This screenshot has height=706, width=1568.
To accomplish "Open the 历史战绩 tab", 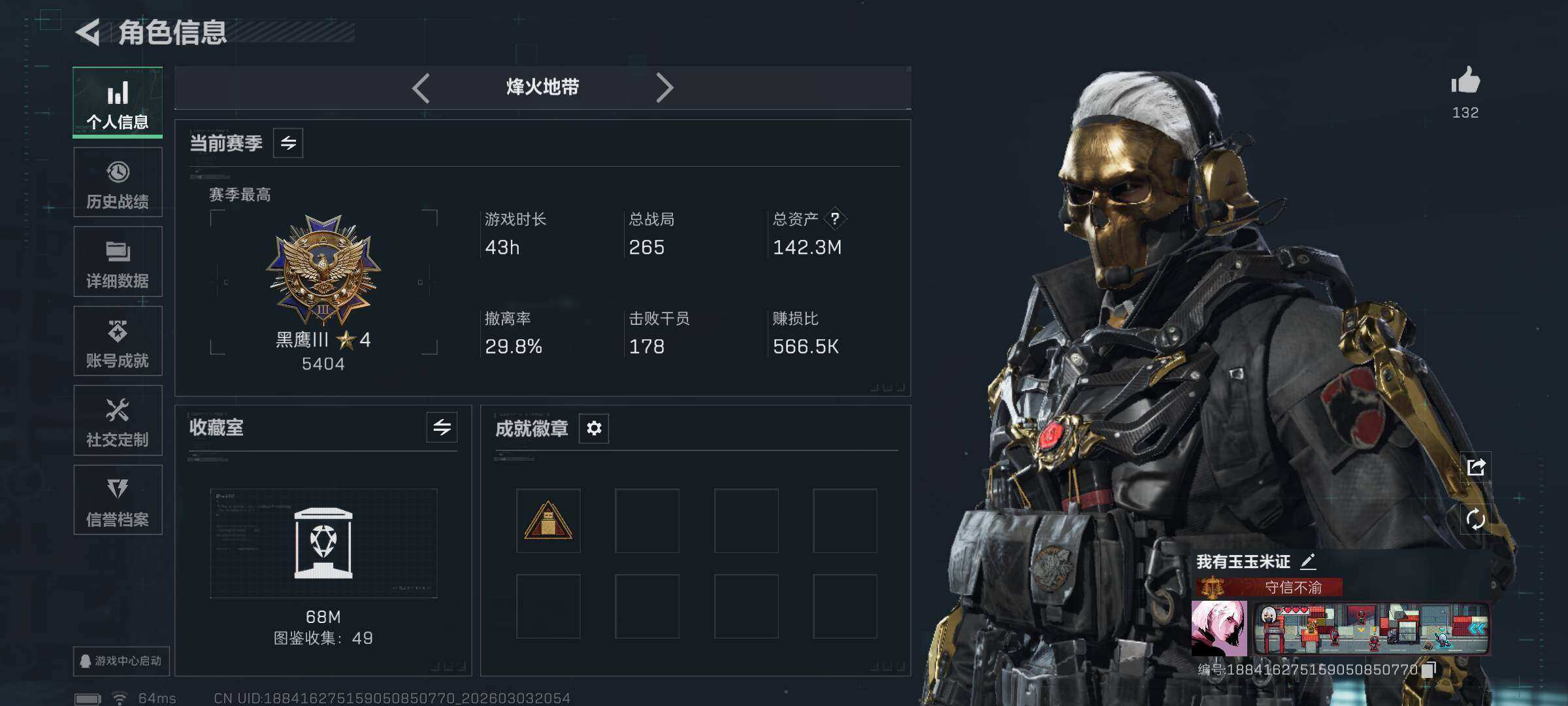I will coord(118,182).
